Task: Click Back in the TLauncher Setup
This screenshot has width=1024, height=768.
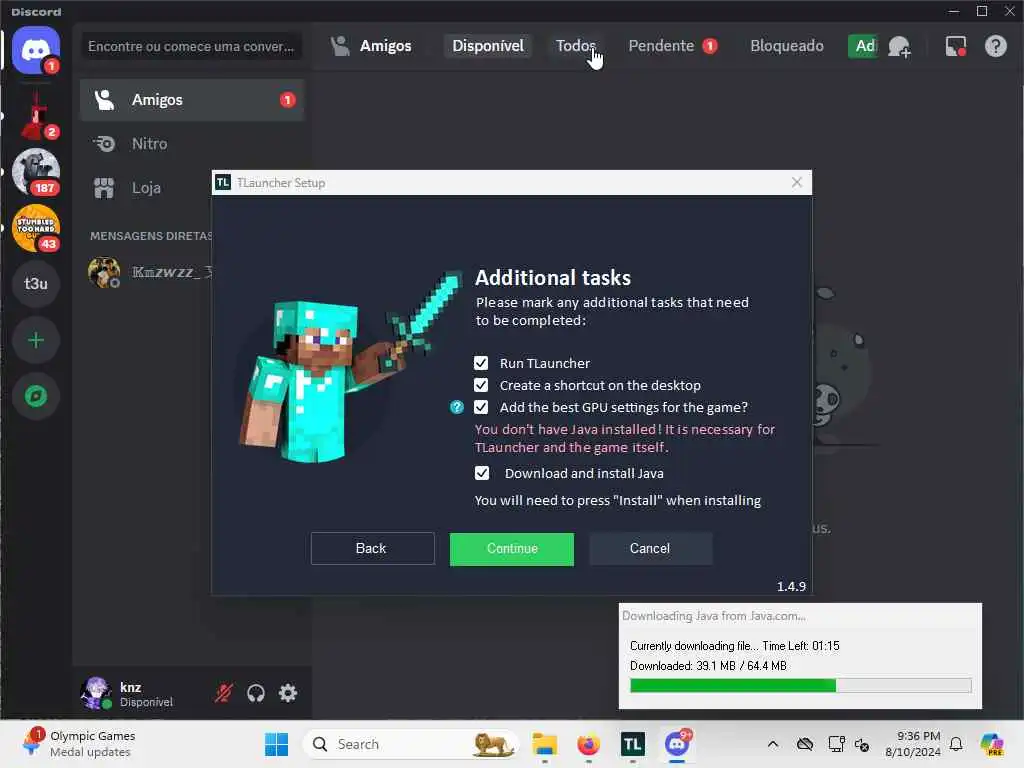Action: click(x=372, y=549)
